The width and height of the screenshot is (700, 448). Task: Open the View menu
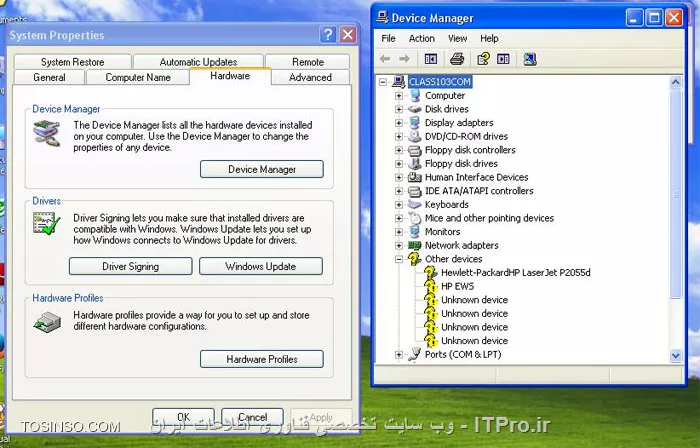coord(458,38)
